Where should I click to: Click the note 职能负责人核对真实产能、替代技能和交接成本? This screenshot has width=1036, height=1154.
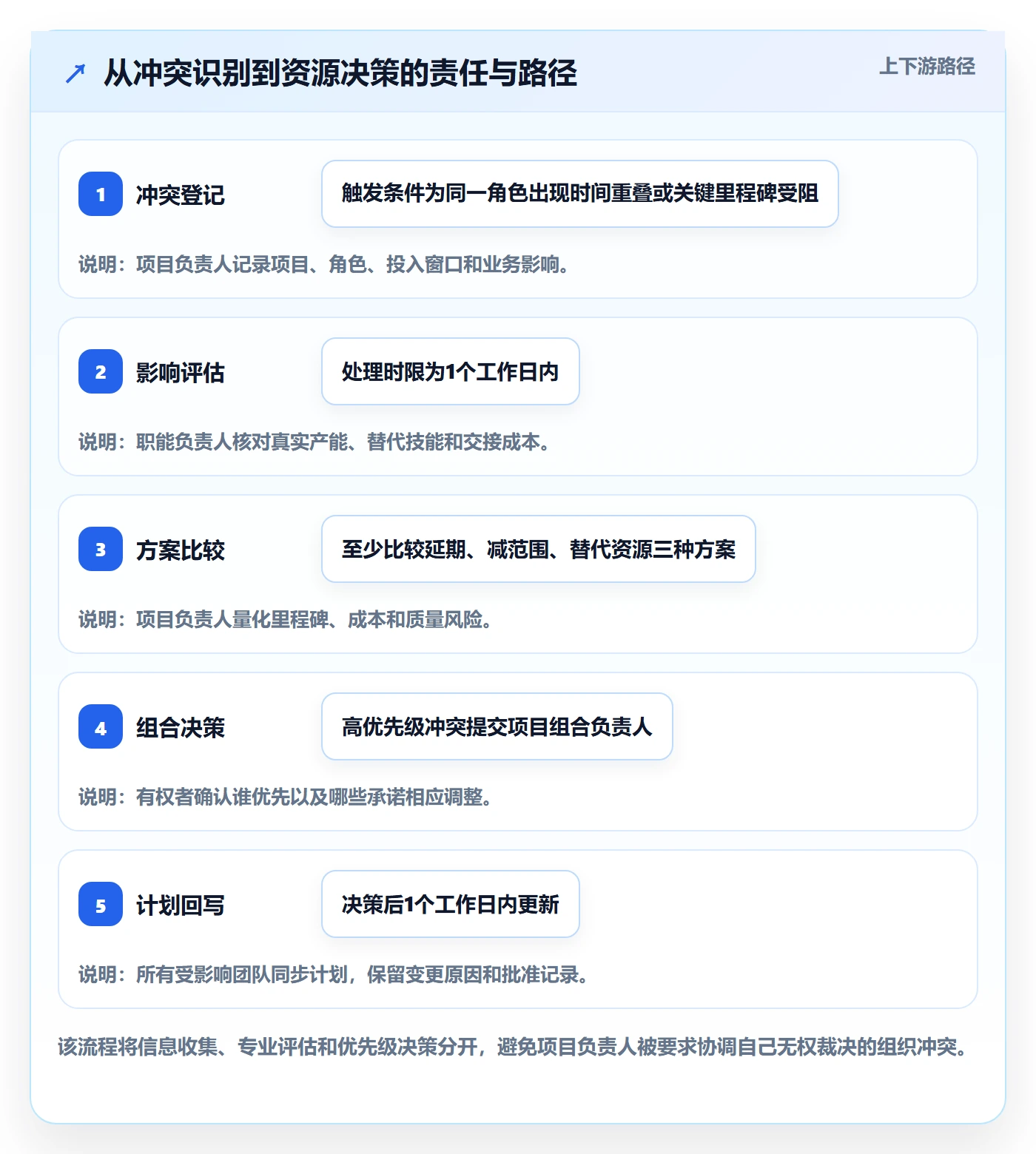click(x=314, y=442)
